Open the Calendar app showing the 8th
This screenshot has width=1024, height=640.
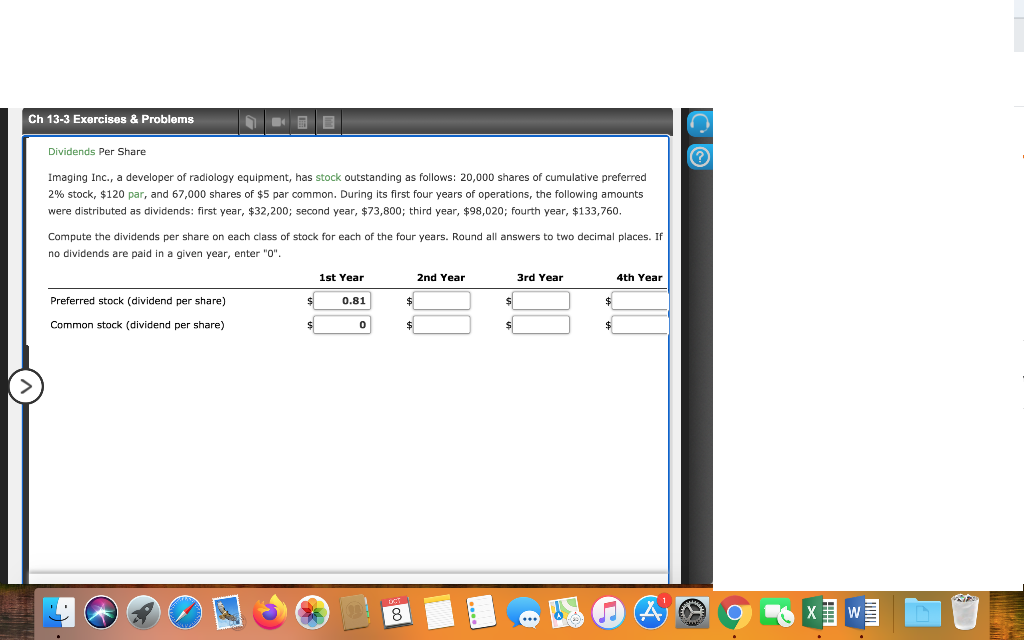pos(396,612)
